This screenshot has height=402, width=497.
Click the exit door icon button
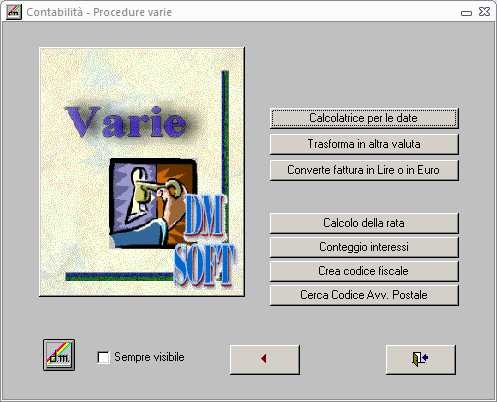pyautogui.click(x=421, y=359)
